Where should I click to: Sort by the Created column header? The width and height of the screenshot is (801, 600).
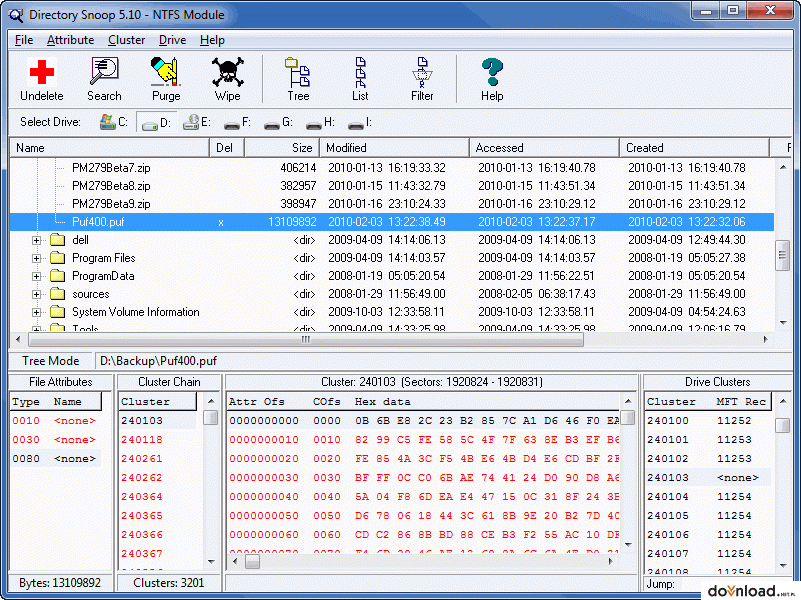695,148
